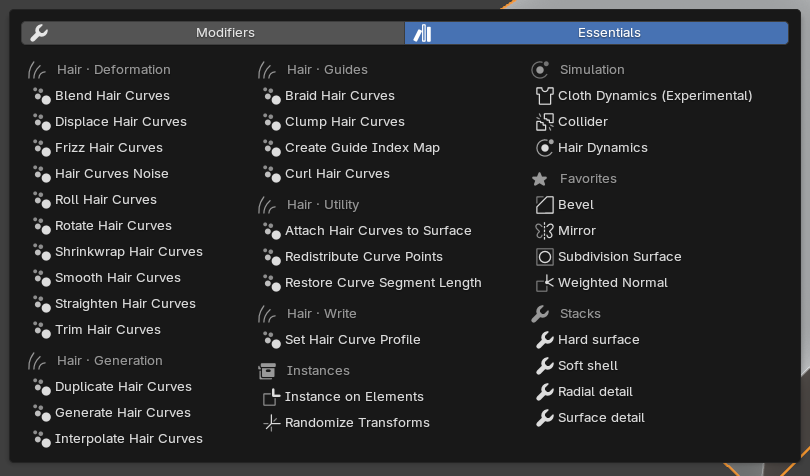
Task: Click the Collider icon
Action: 544,122
